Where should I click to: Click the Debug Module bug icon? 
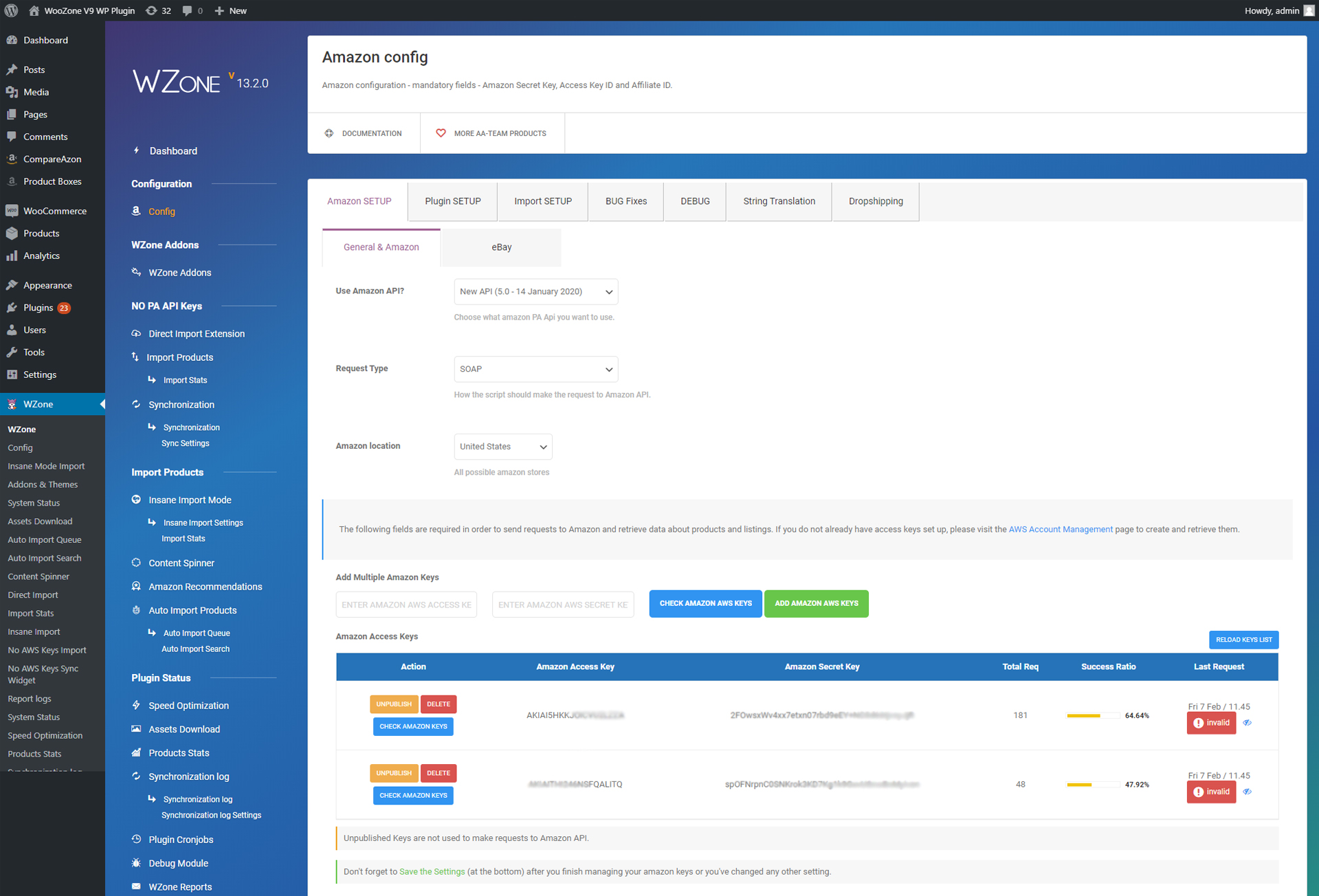point(136,863)
